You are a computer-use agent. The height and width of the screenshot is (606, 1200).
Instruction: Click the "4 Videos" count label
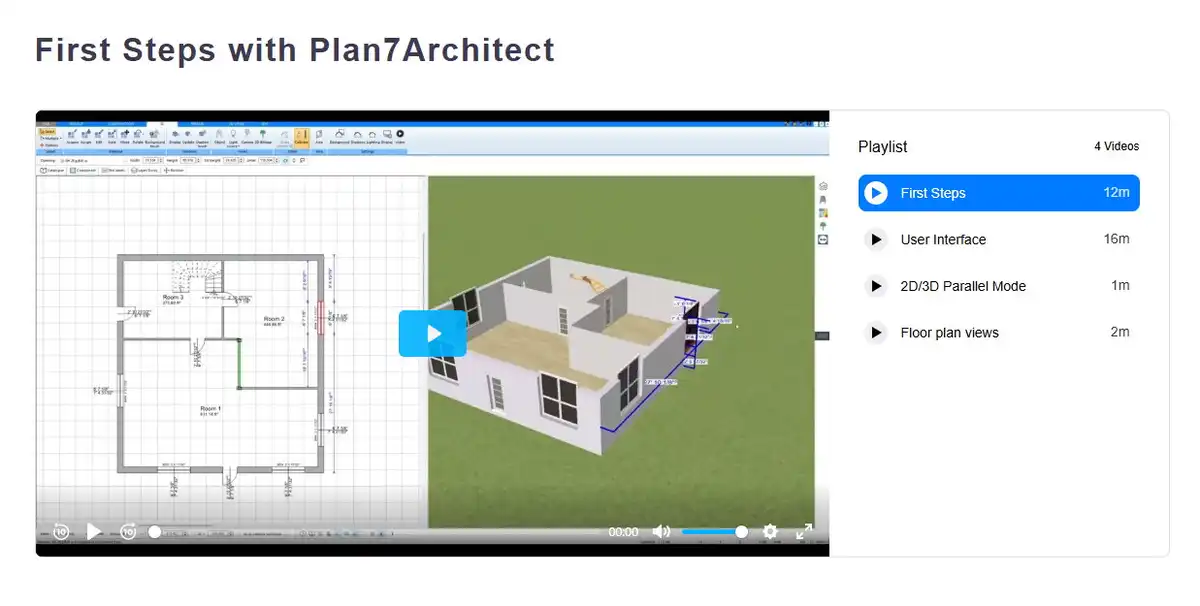pos(1116,147)
